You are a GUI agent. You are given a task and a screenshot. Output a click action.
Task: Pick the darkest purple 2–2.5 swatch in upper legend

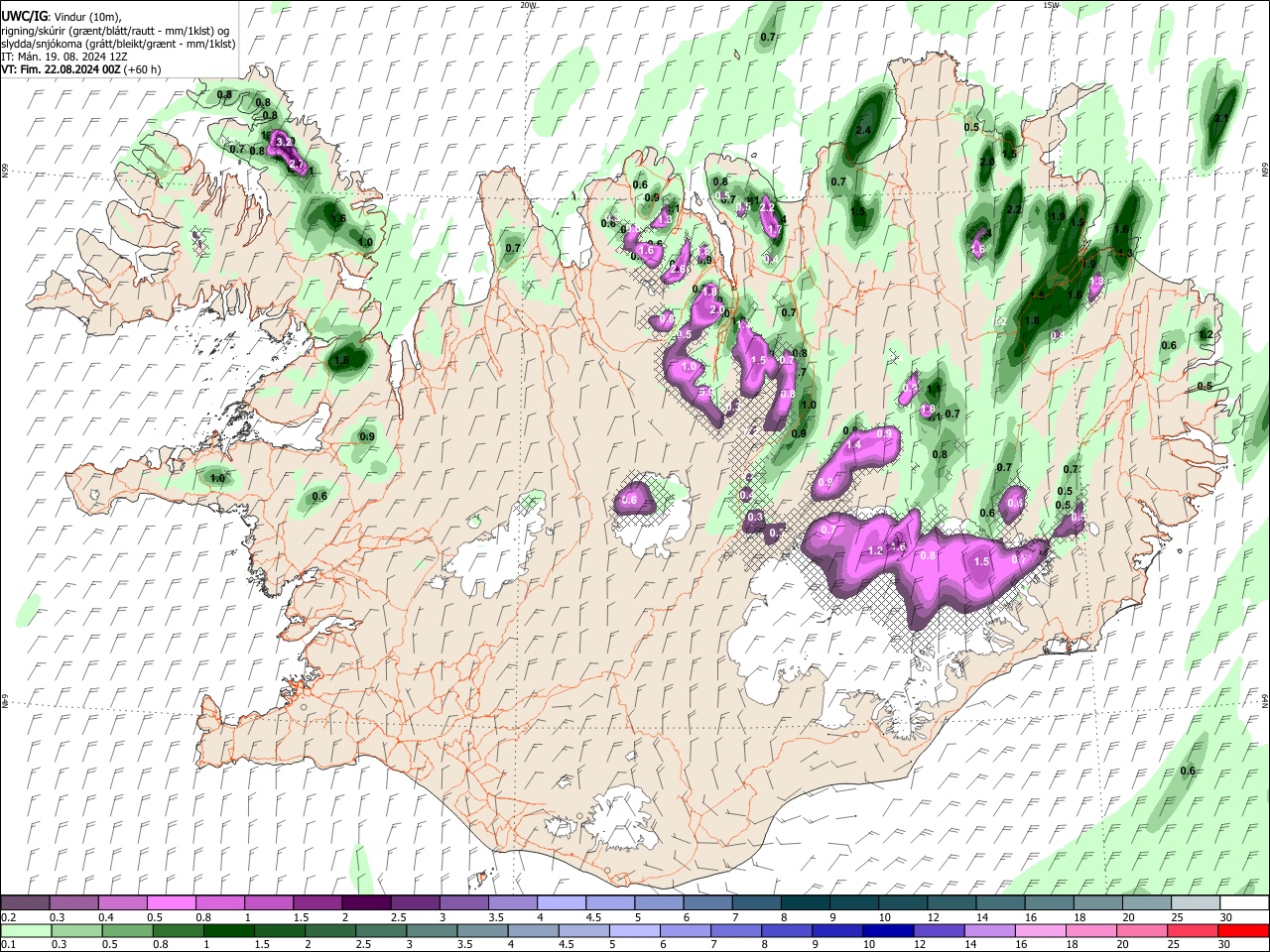(366, 903)
